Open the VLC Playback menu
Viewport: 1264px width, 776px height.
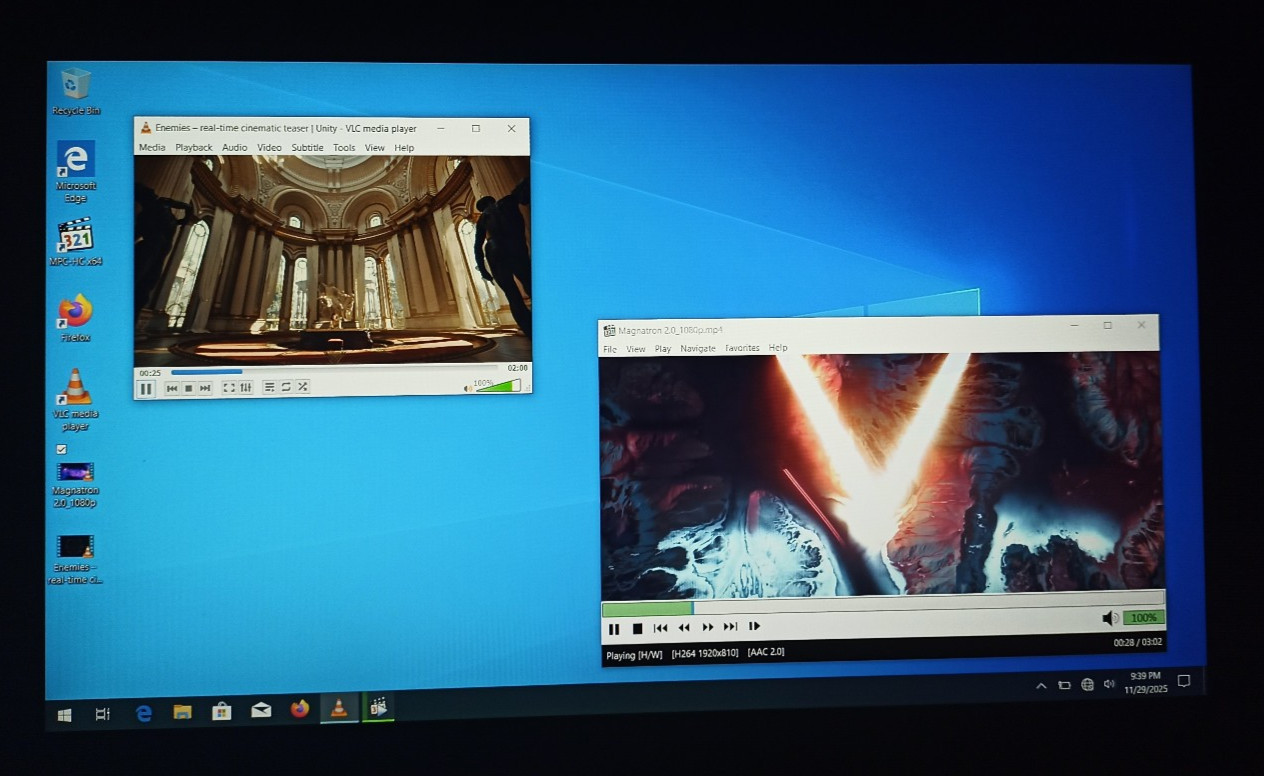coord(194,148)
